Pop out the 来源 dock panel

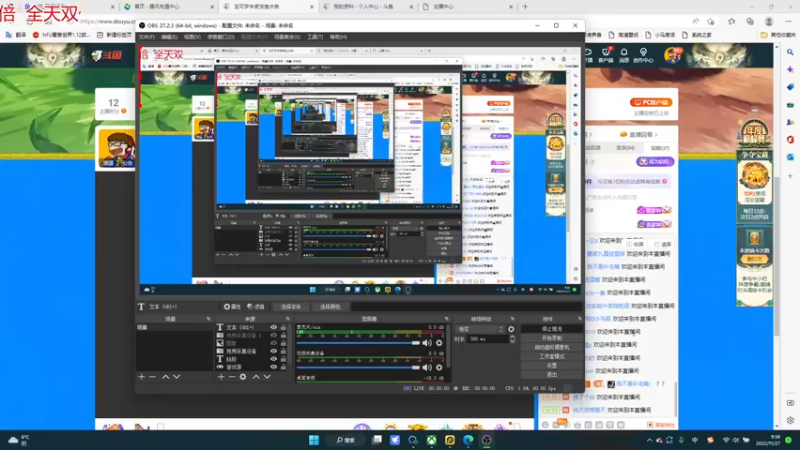[288, 319]
